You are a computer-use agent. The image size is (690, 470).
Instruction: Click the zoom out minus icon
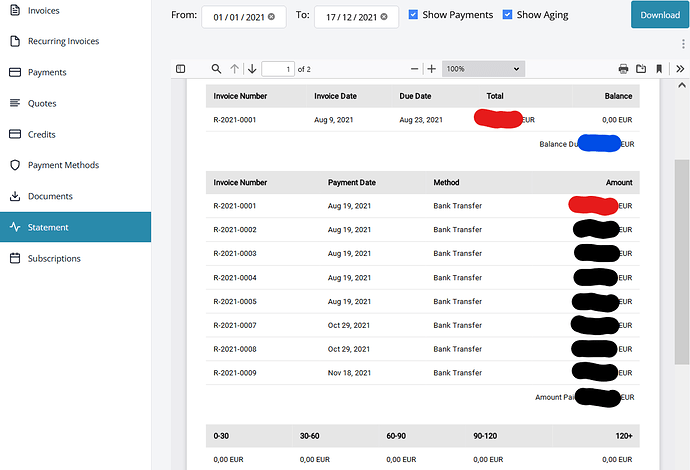(414, 69)
